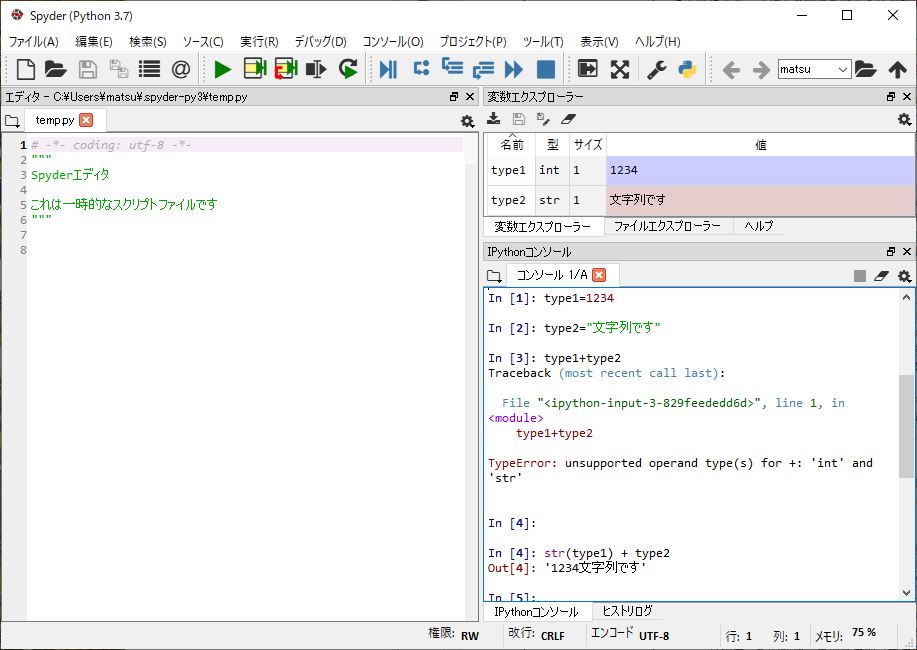Viewport: 917px width, 650px height.
Task: Sort variables by the 値 column header
Action: [760, 145]
